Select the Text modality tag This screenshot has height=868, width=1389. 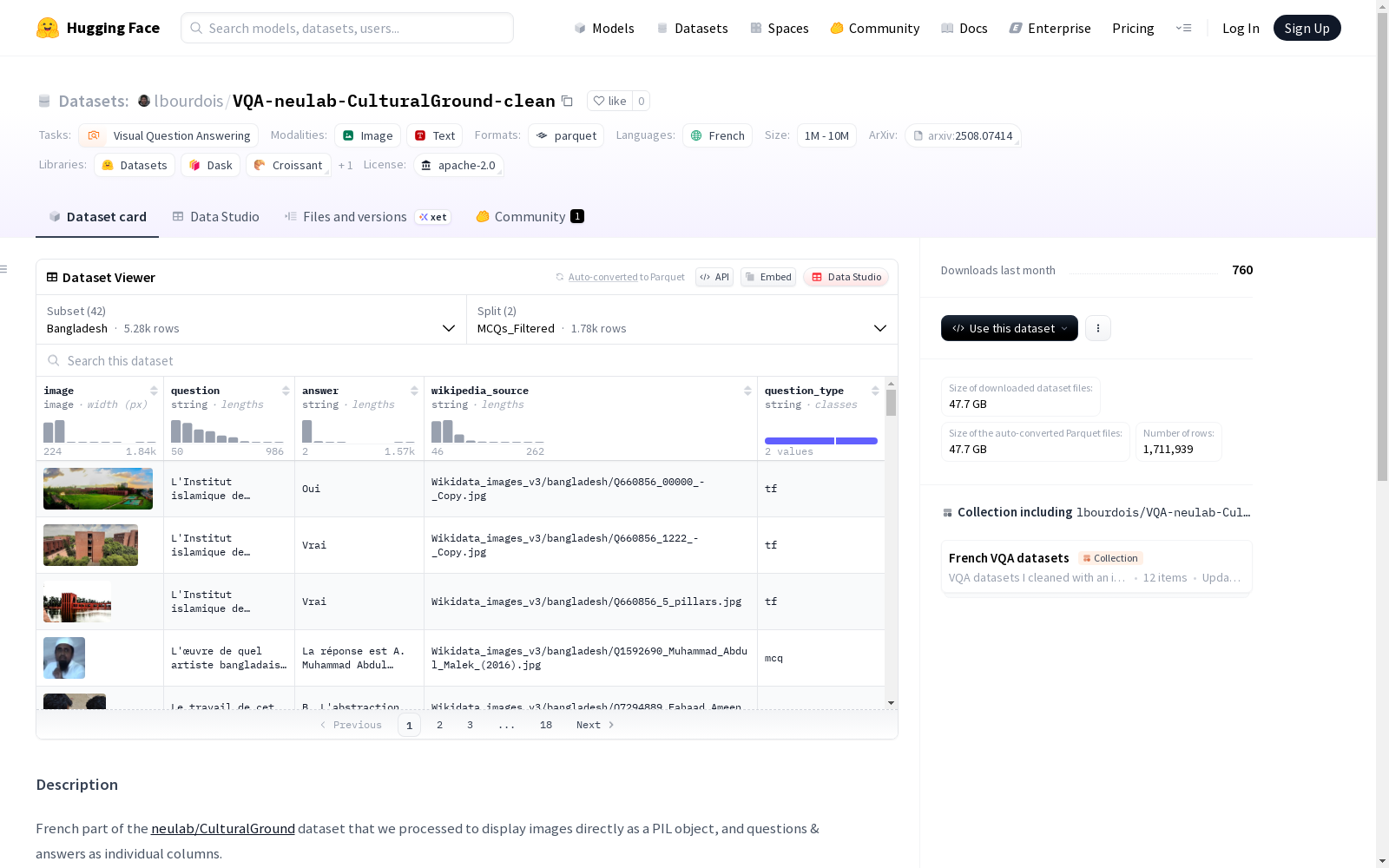click(434, 135)
